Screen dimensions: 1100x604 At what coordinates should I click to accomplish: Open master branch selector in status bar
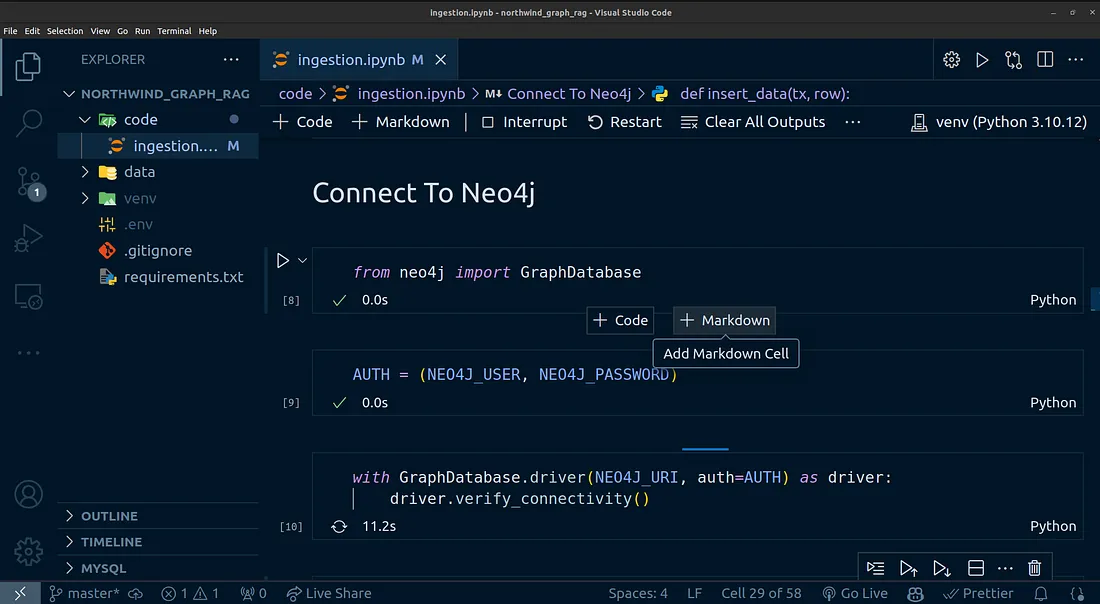tap(84, 593)
